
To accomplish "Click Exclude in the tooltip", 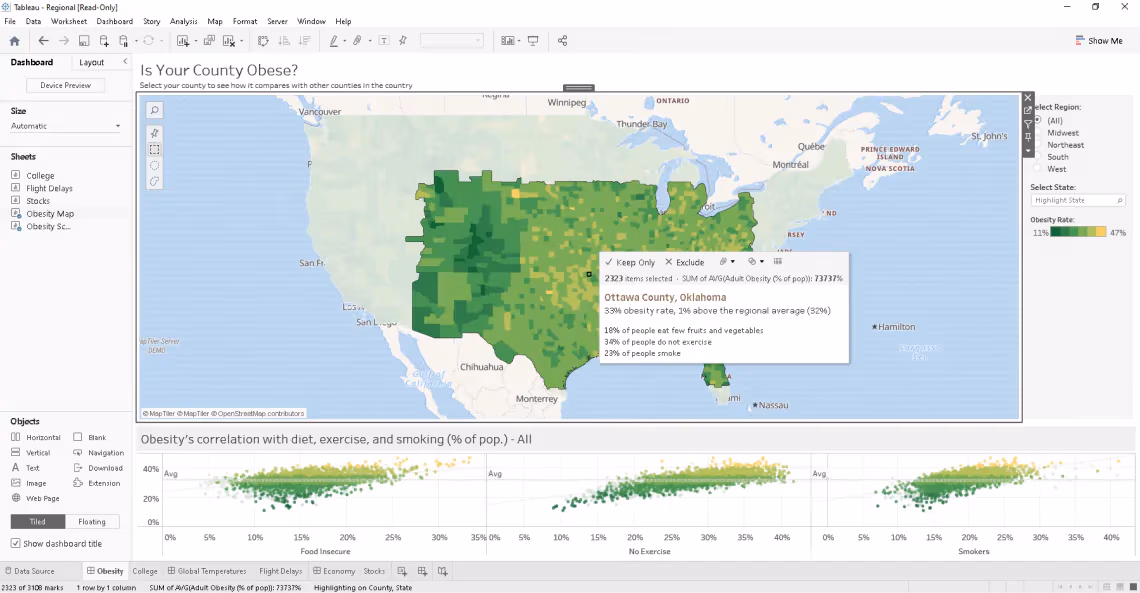I will (x=684, y=262).
